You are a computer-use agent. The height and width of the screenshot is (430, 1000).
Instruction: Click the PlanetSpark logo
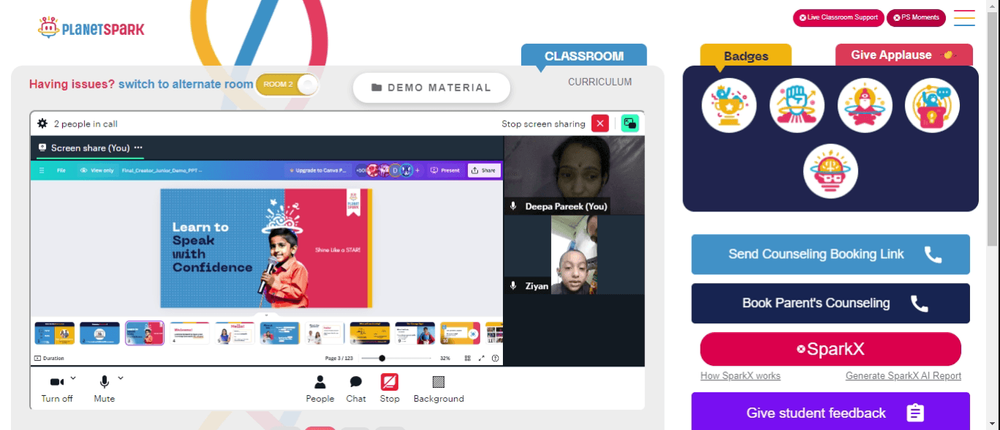click(x=91, y=28)
